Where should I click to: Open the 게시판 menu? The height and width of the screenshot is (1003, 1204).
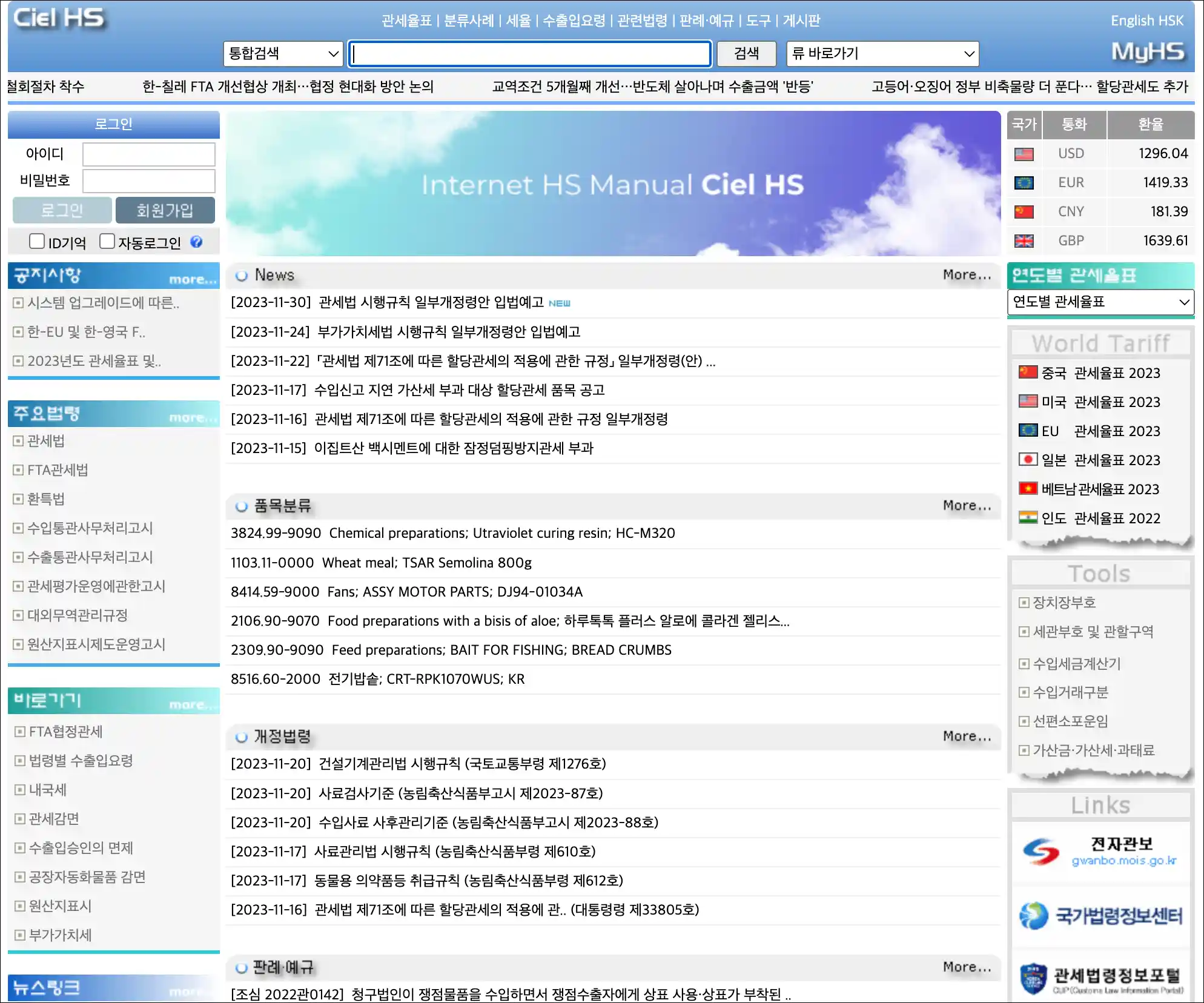(x=802, y=21)
